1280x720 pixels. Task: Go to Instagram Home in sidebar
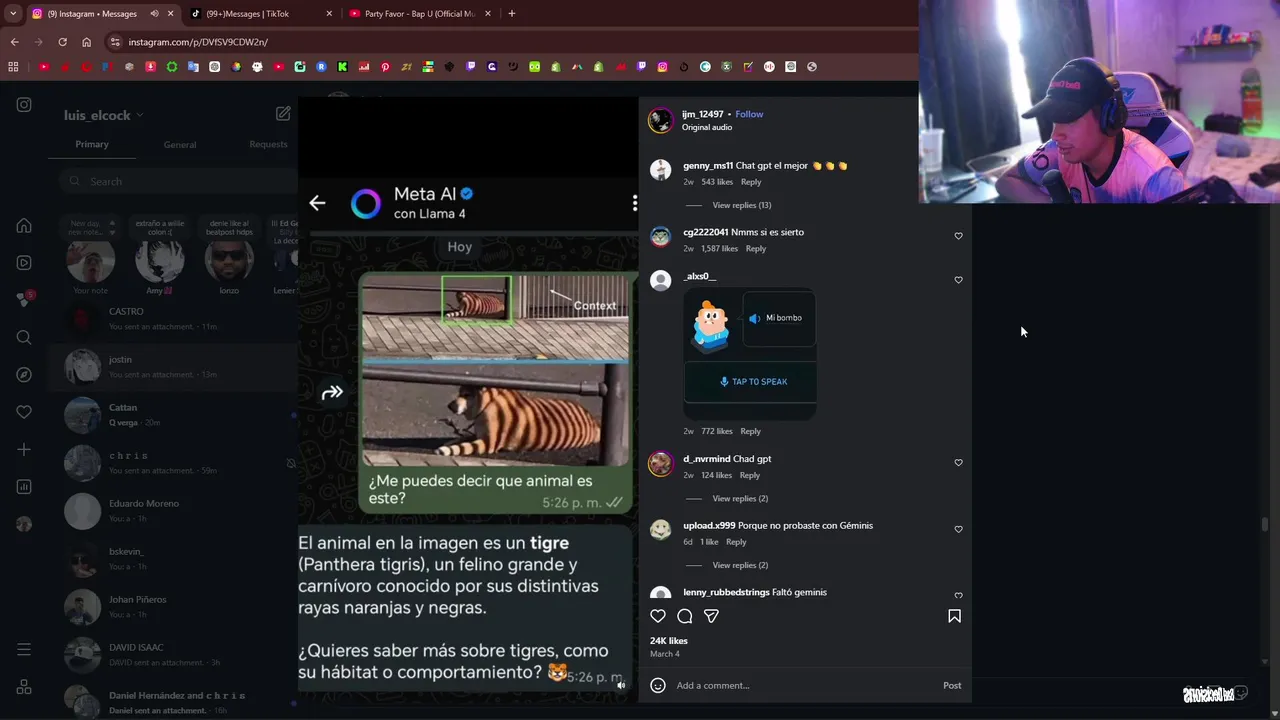pyautogui.click(x=24, y=226)
